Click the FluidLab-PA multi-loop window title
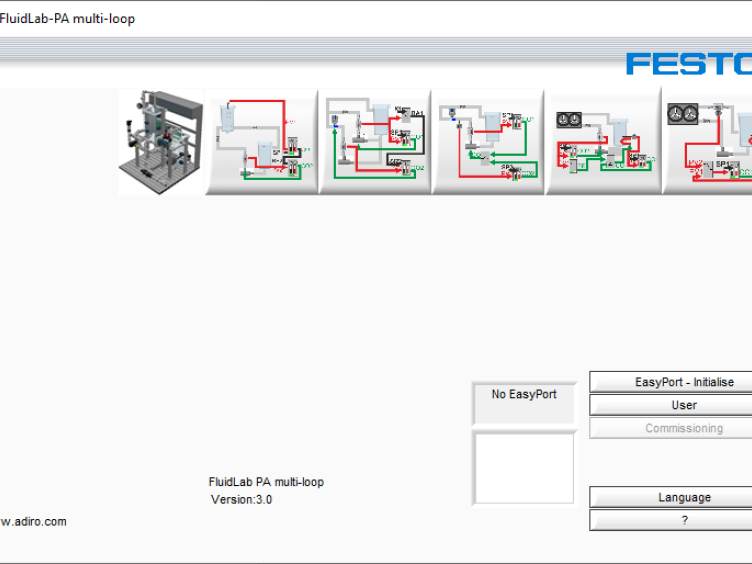 [x=67, y=19]
